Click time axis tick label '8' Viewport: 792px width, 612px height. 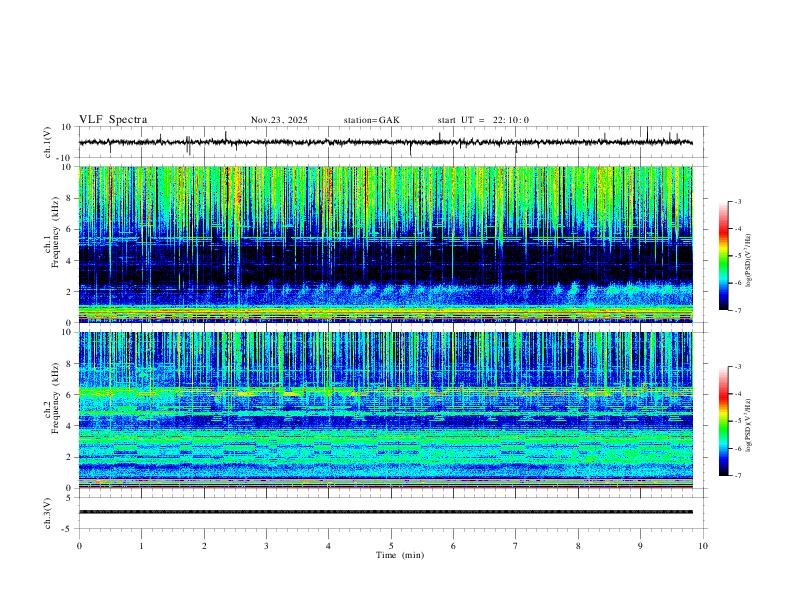tap(578, 546)
